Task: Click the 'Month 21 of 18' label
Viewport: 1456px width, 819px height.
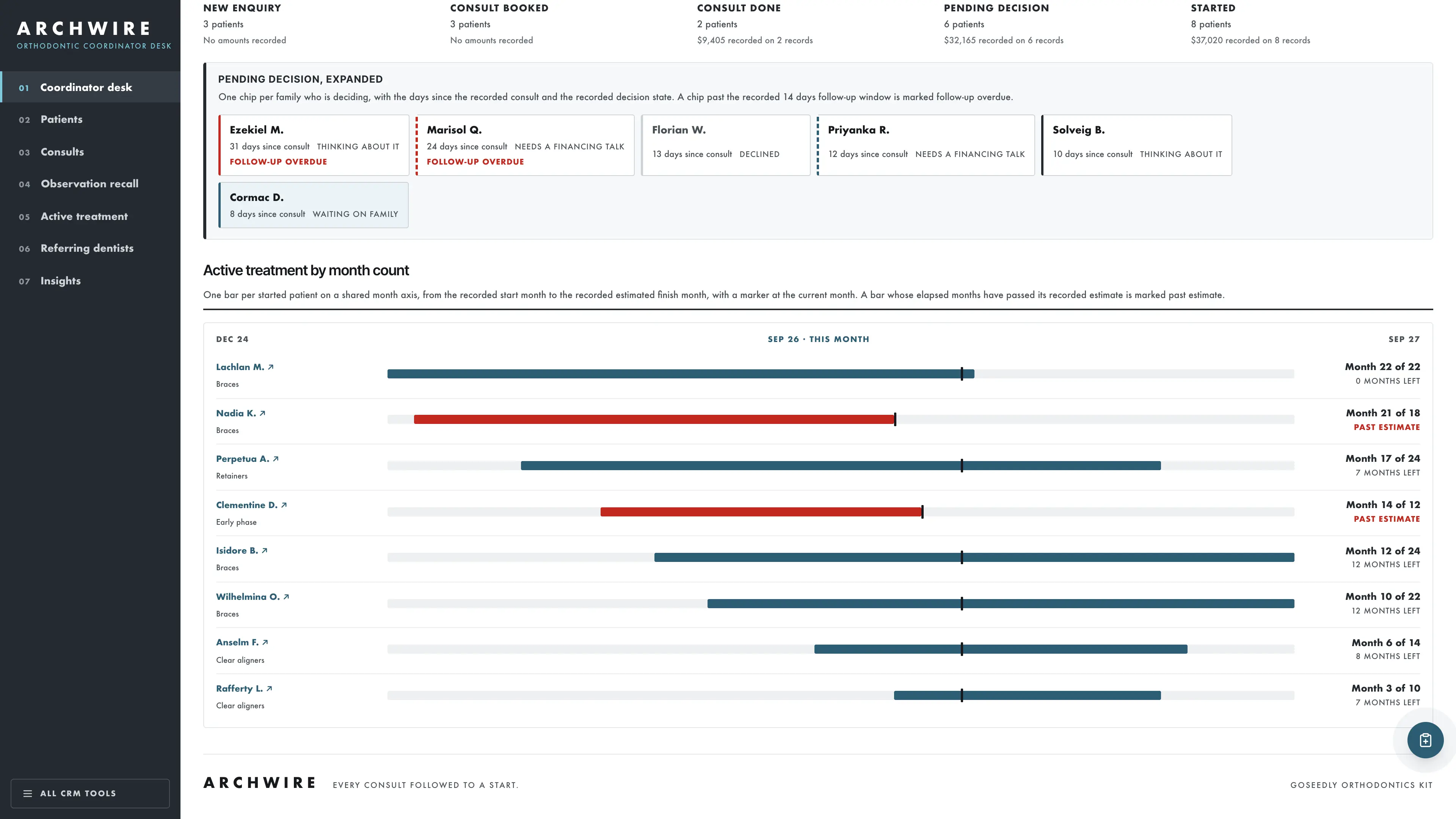Action: 1382,413
